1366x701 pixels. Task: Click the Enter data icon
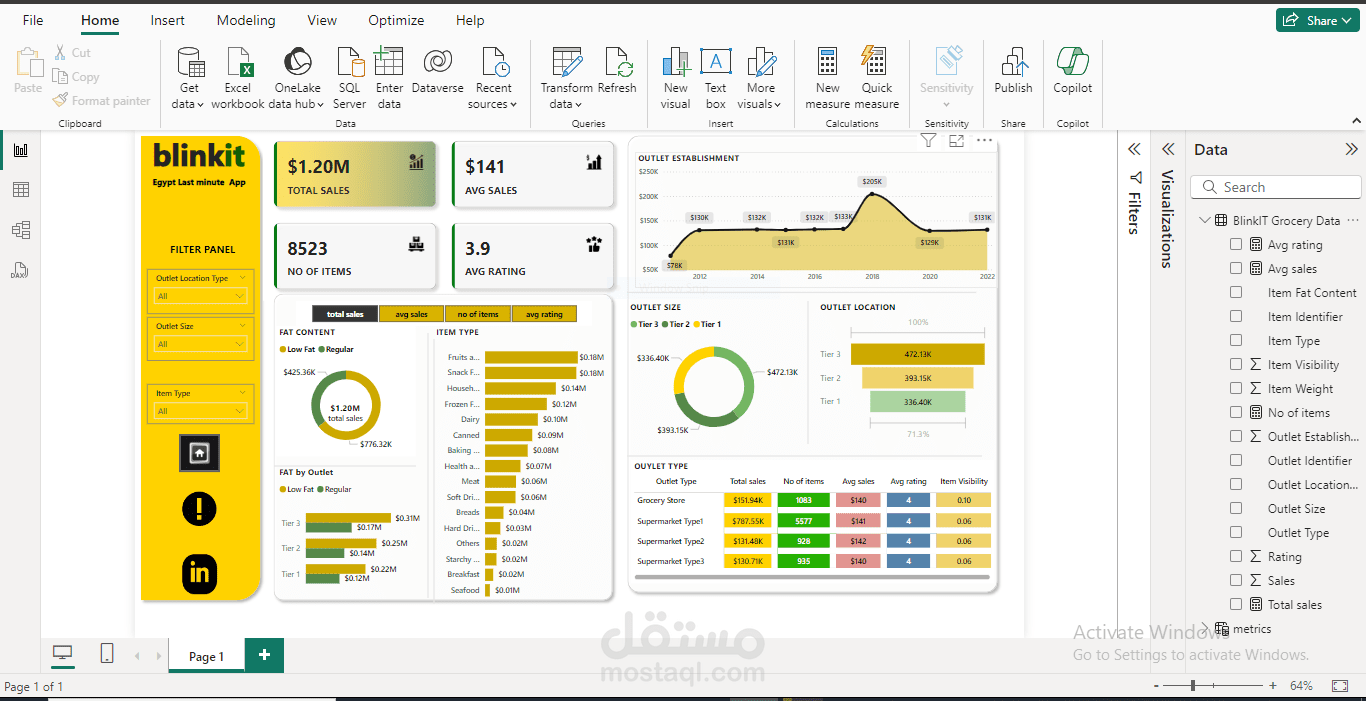pyautogui.click(x=389, y=62)
